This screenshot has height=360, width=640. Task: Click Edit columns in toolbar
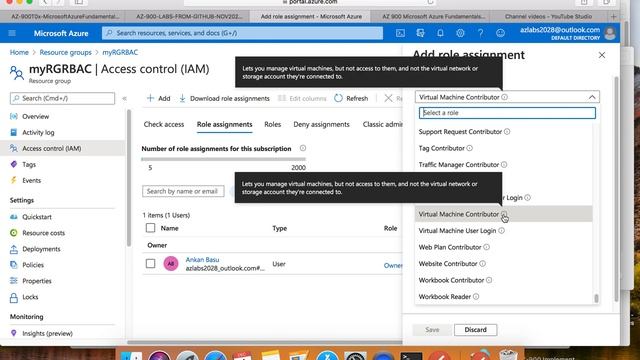302,98
